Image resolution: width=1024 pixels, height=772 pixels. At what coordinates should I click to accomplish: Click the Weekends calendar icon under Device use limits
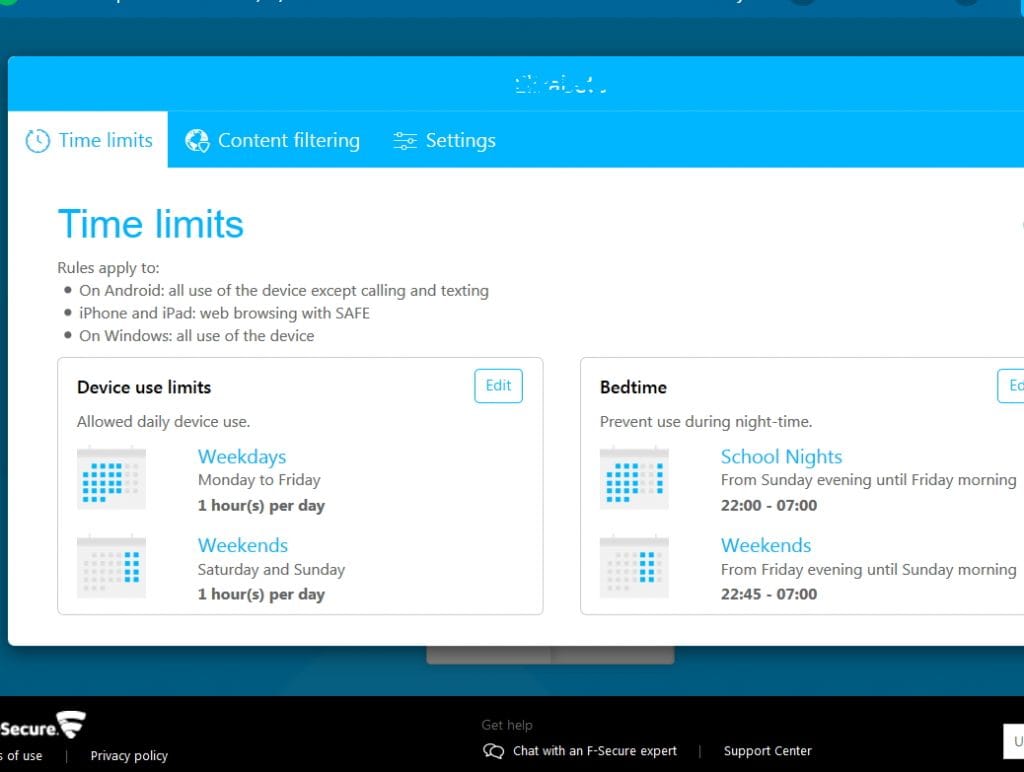click(111, 568)
